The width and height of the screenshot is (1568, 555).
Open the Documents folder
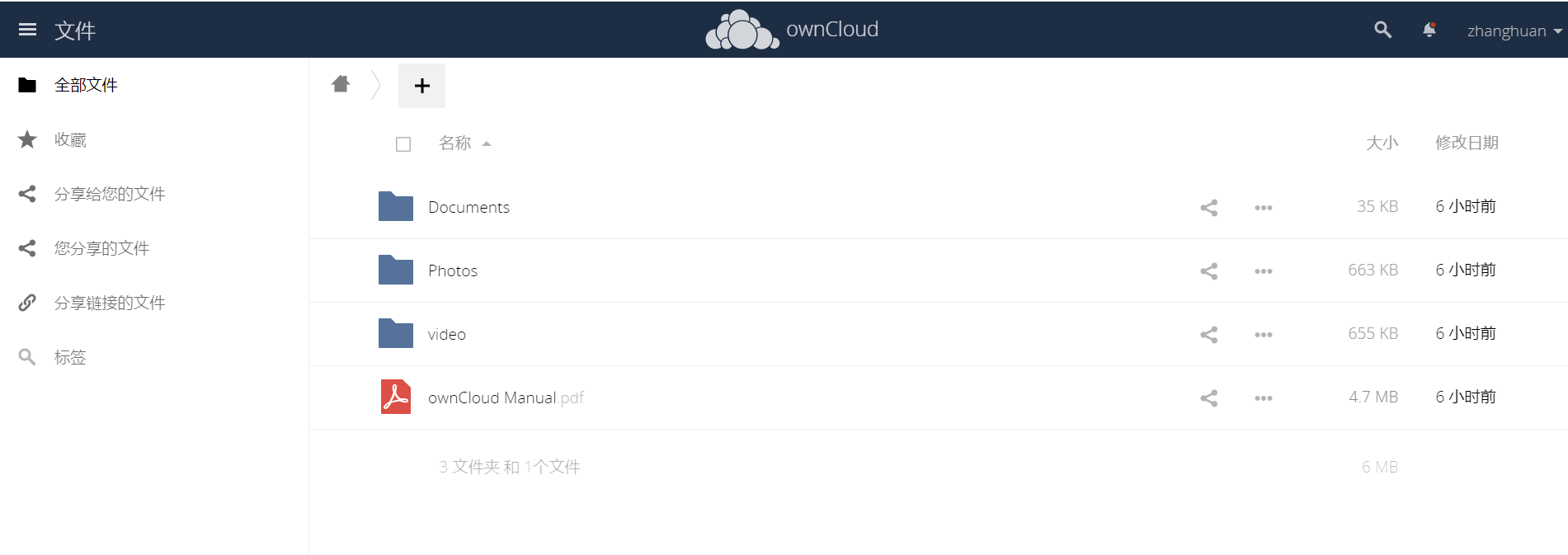point(468,207)
